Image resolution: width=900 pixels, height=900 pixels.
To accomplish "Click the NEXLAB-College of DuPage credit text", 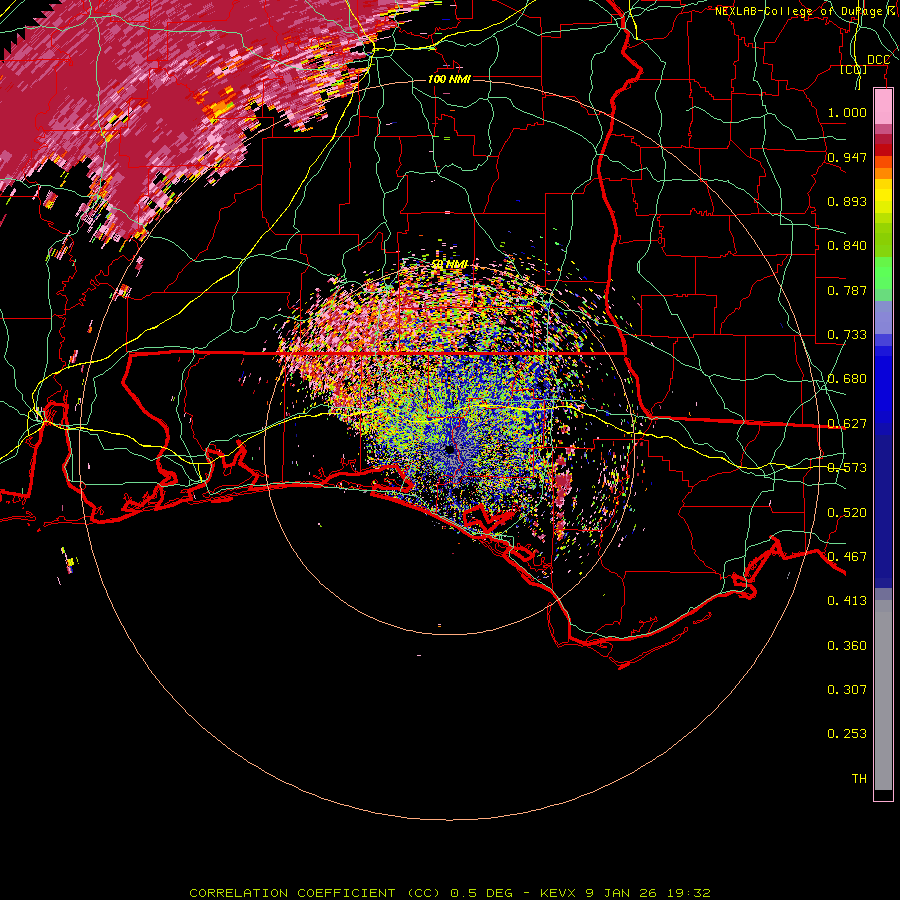I will click(803, 11).
